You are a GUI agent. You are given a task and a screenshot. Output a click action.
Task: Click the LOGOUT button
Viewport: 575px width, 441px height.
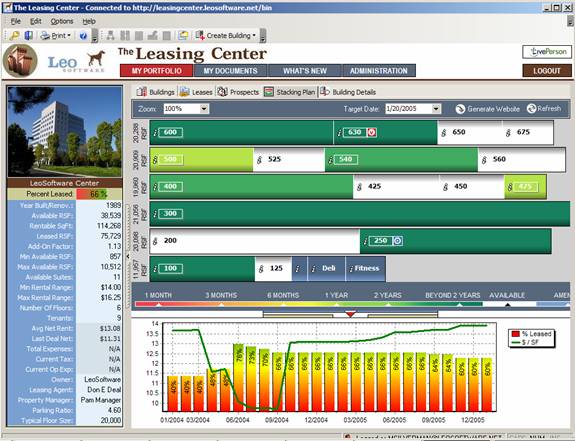(x=547, y=71)
